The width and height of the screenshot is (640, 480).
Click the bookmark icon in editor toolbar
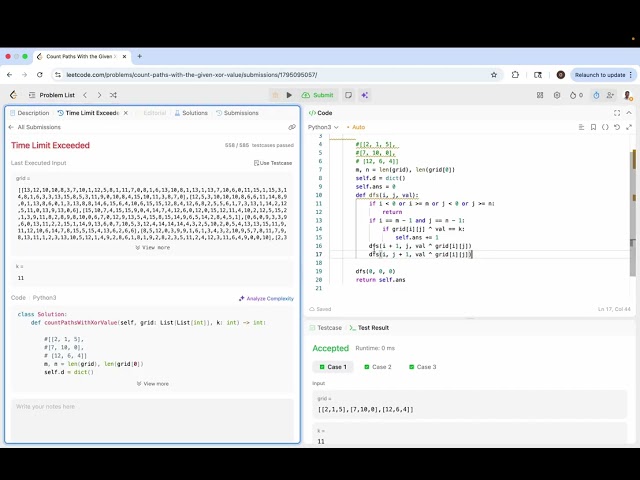click(593, 127)
